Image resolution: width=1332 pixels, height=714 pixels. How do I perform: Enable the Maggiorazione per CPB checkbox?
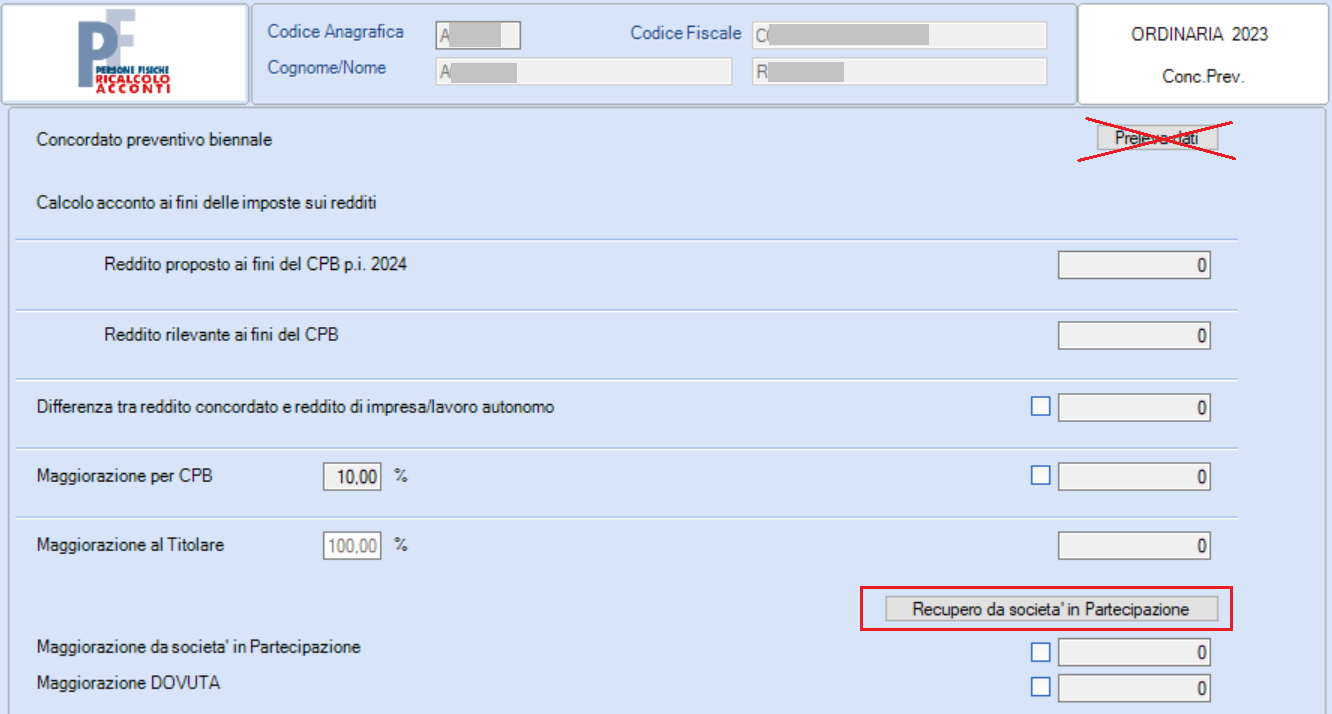pyautogui.click(x=1041, y=476)
